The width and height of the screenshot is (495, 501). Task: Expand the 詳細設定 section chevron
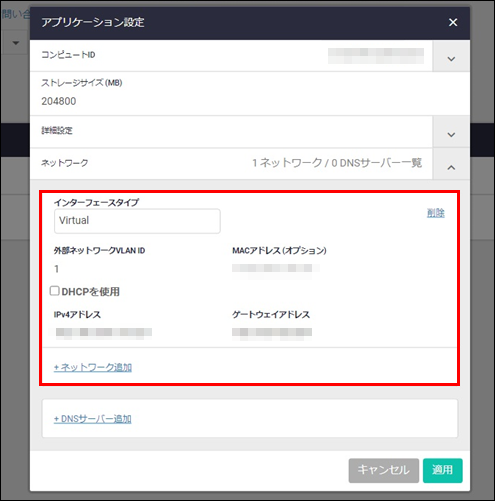(451, 135)
